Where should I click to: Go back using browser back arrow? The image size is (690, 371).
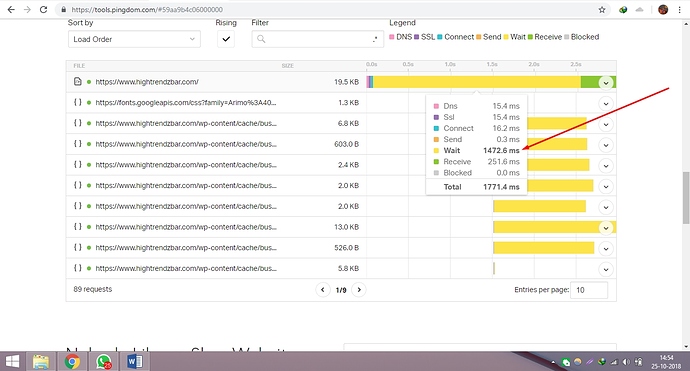click(11, 10)
